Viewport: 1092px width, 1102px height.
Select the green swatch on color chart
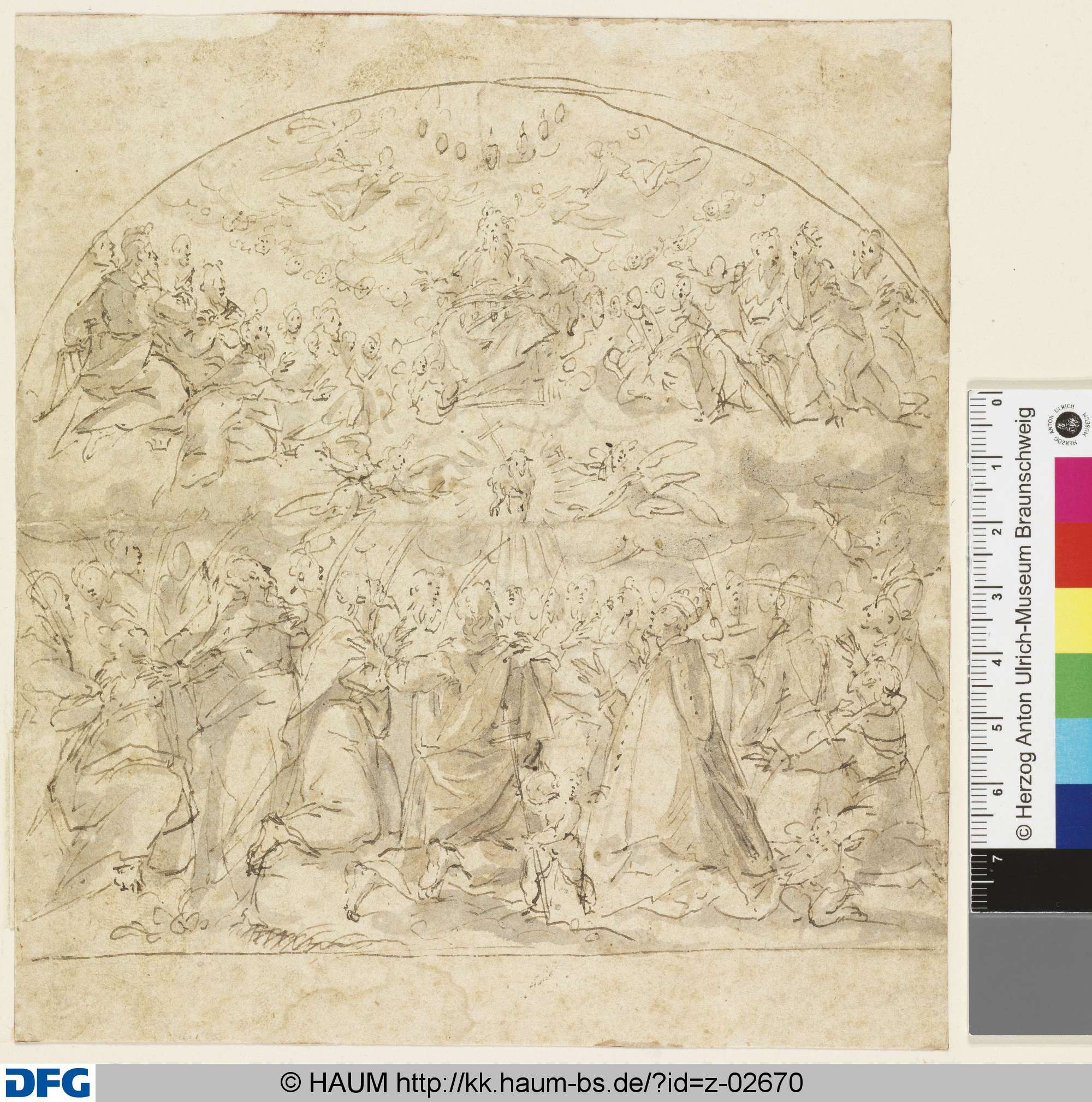[x=1072, y=685]
